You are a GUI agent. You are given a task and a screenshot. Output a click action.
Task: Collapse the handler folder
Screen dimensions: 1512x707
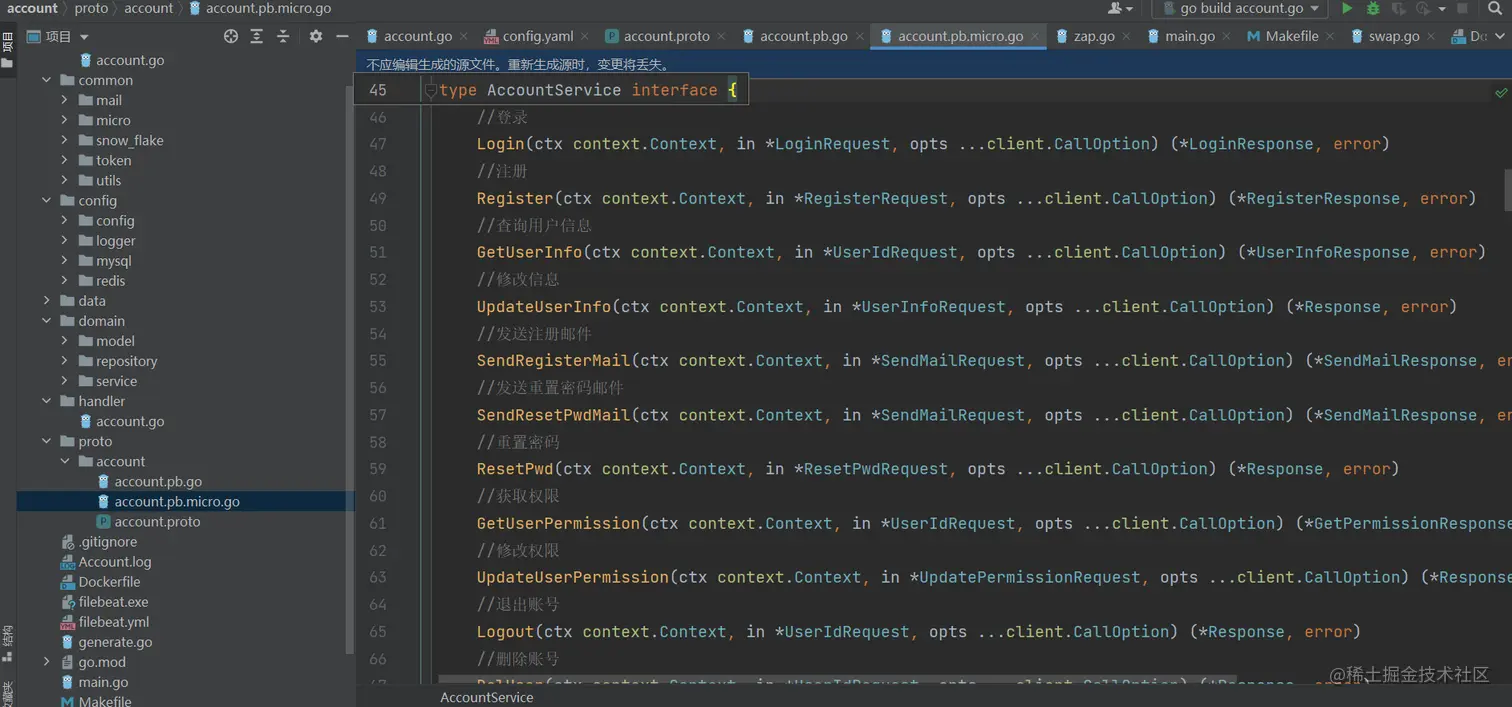(47, 401)
